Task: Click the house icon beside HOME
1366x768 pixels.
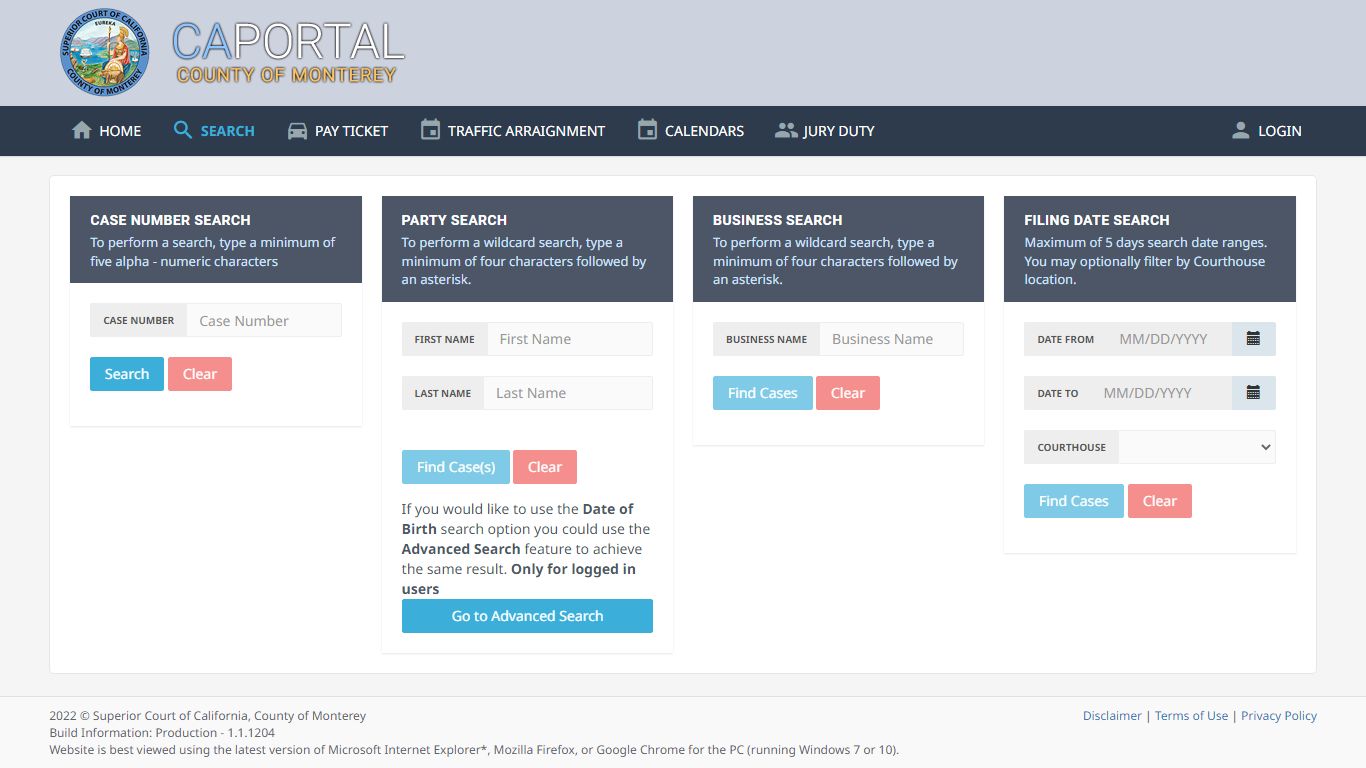Action: coord(82,130)
